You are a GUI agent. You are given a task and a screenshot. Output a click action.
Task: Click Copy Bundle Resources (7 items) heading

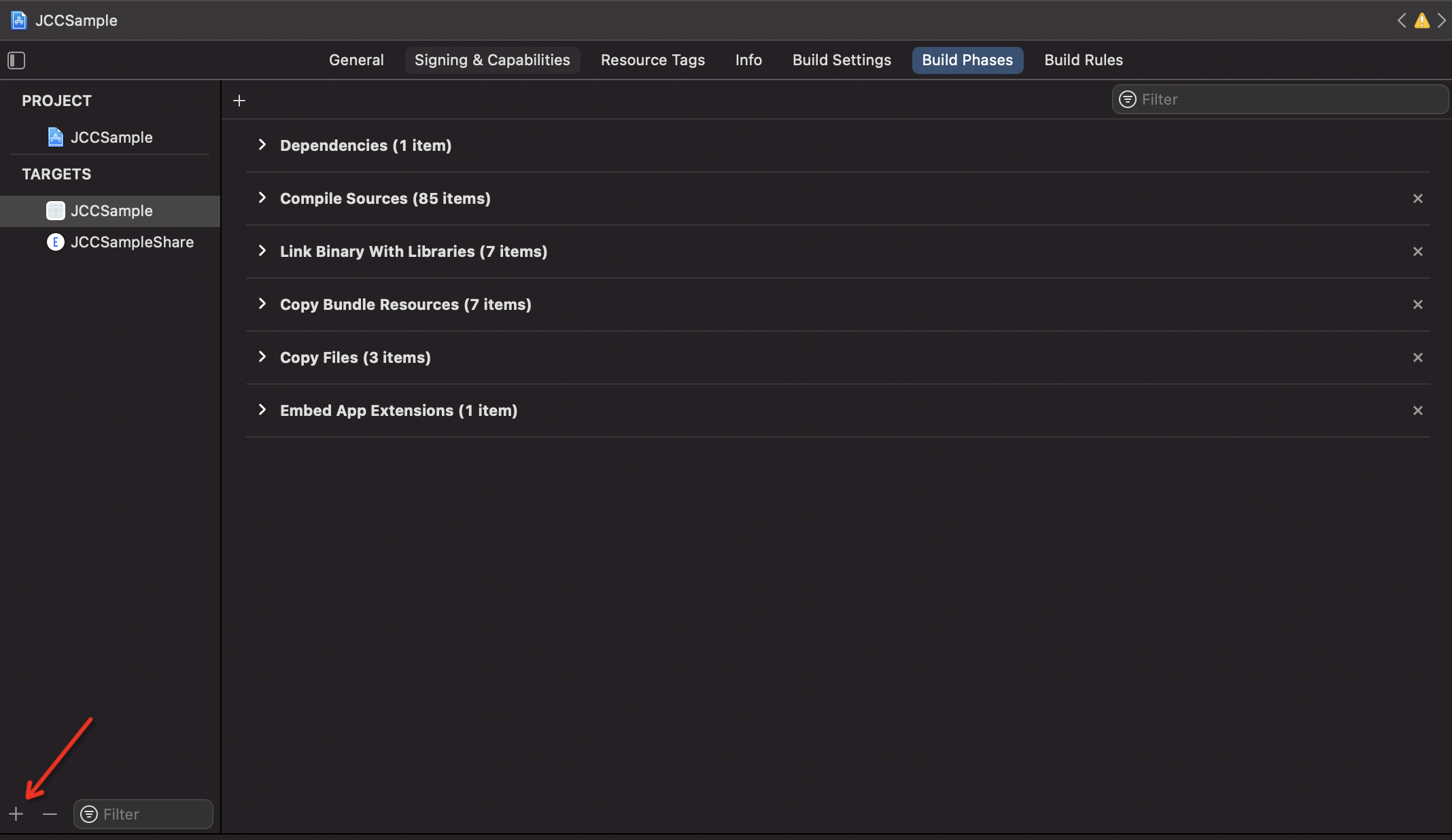coord(406,304)
